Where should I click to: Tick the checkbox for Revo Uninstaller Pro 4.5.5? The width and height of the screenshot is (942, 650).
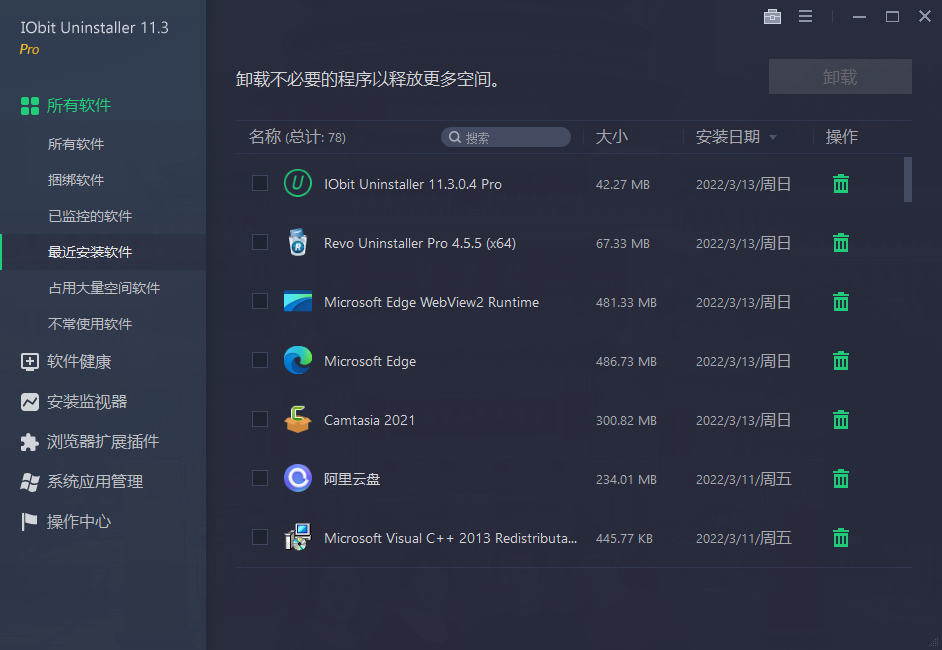pyautogui.click(x=260, y=242)
